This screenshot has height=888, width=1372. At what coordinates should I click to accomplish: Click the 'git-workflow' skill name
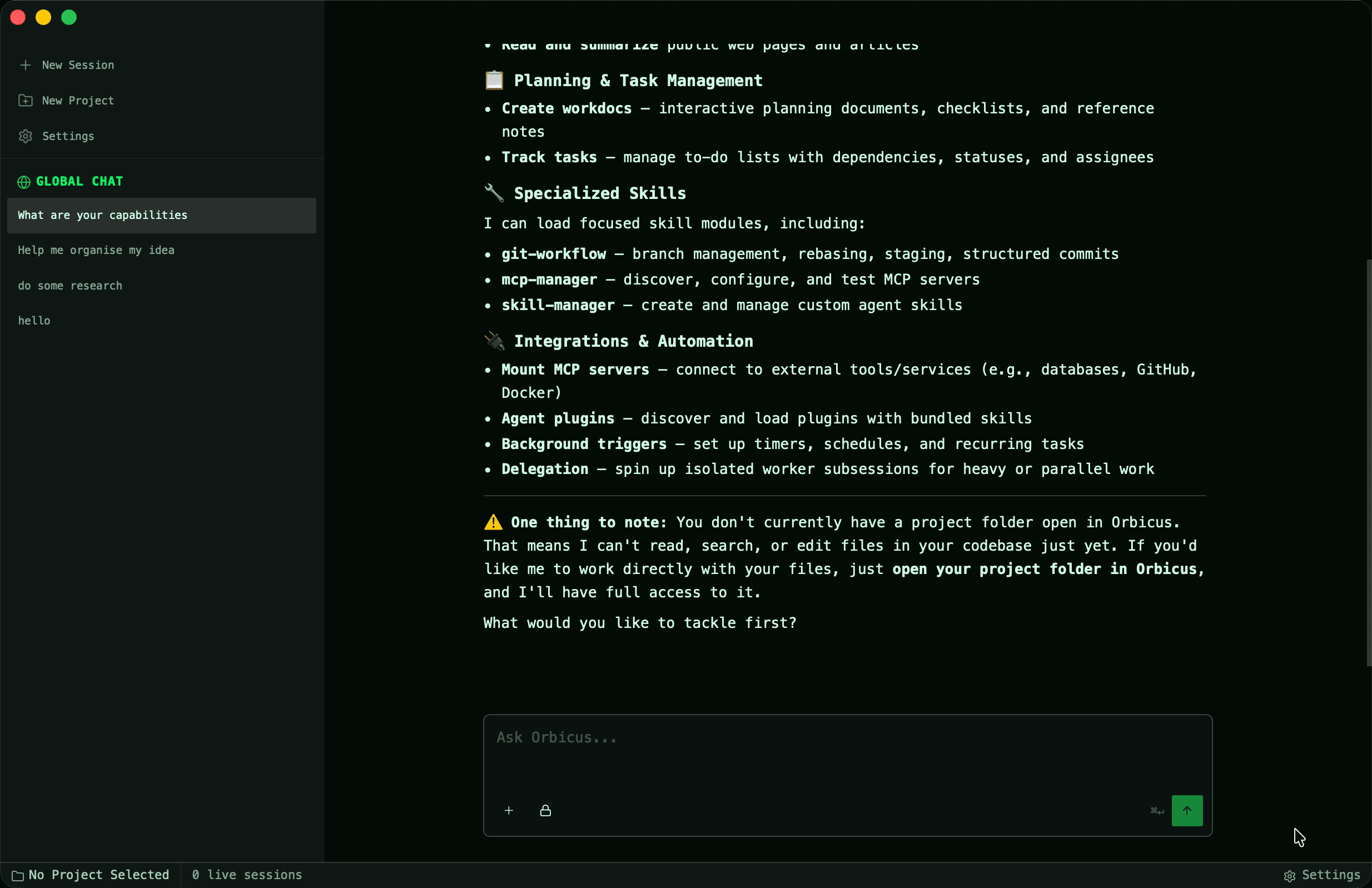[553, 253]
